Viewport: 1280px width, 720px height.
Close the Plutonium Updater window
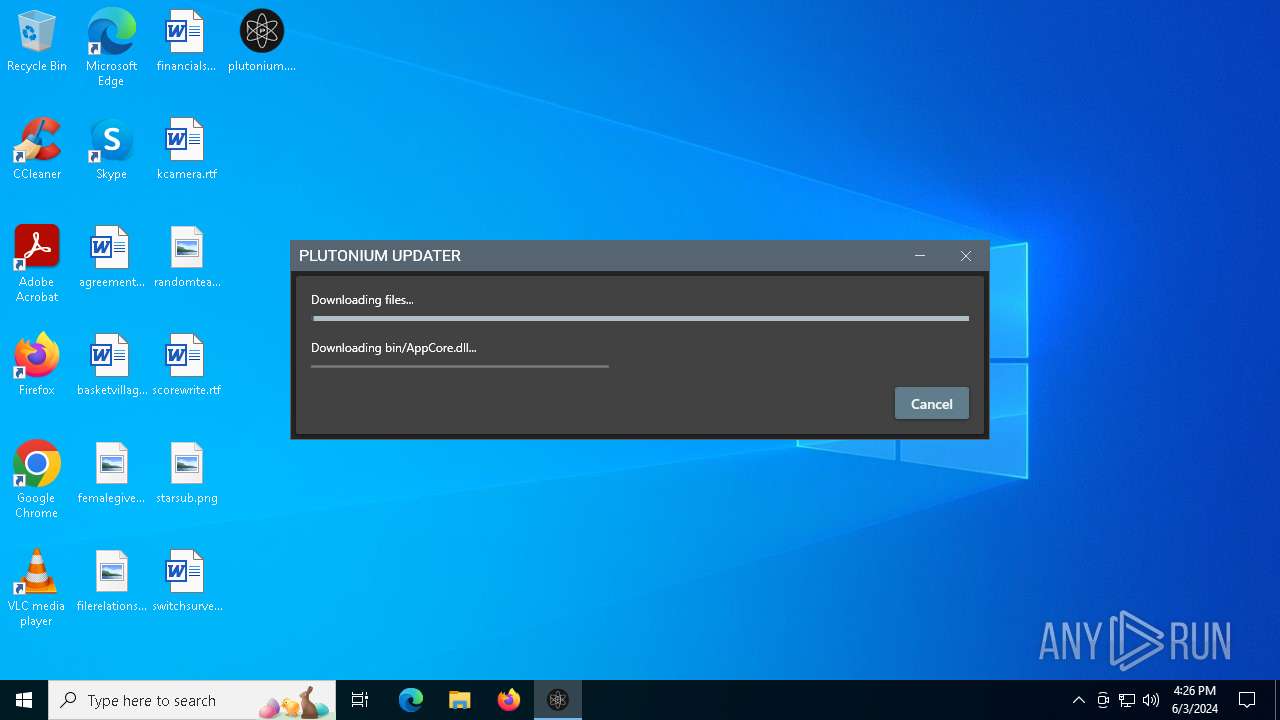[966, 256]
